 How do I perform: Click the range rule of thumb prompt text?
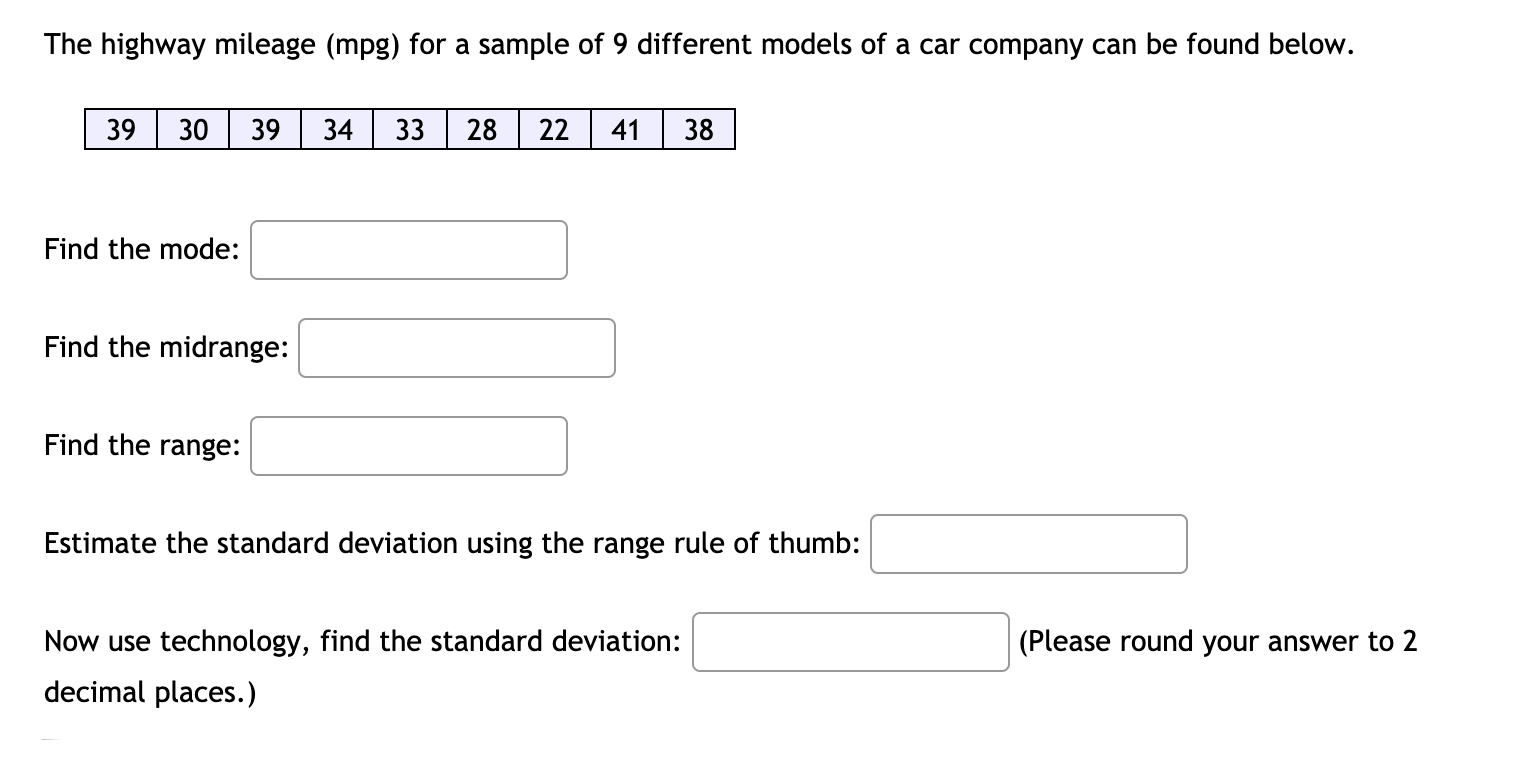point(450,543)
